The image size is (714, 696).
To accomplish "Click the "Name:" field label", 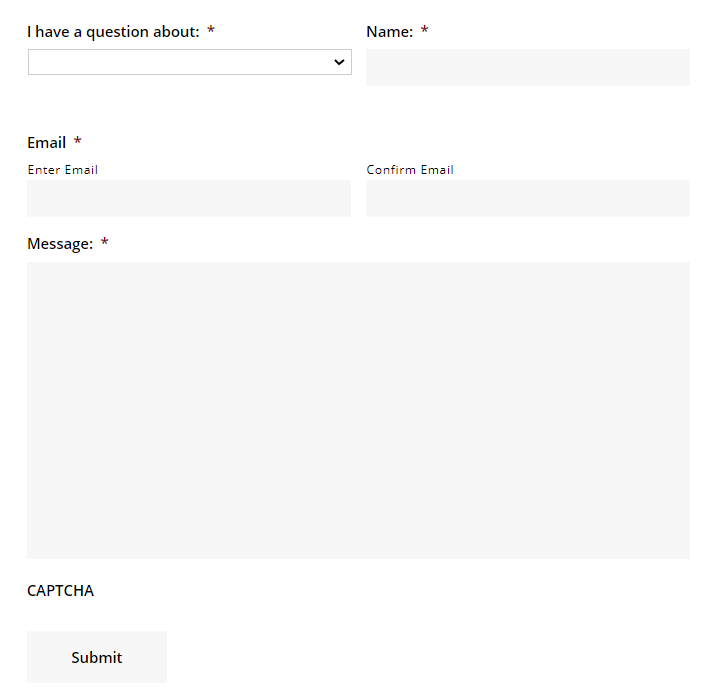I will coord(389,32).
